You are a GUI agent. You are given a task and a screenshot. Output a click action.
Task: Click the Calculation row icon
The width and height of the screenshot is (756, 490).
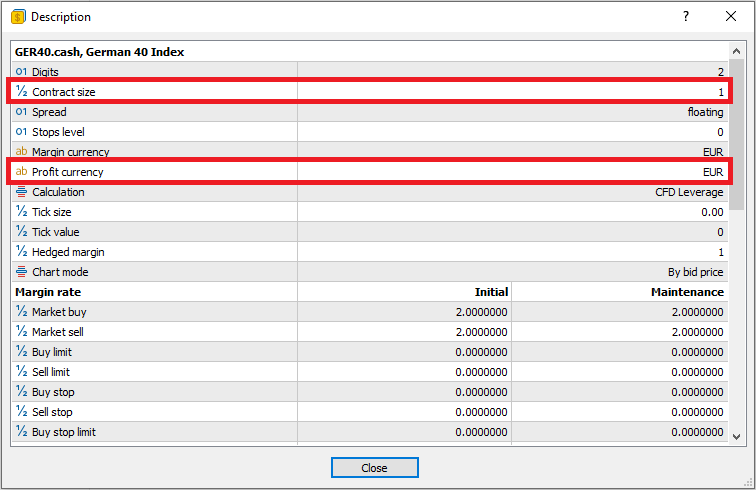[21, 192]
